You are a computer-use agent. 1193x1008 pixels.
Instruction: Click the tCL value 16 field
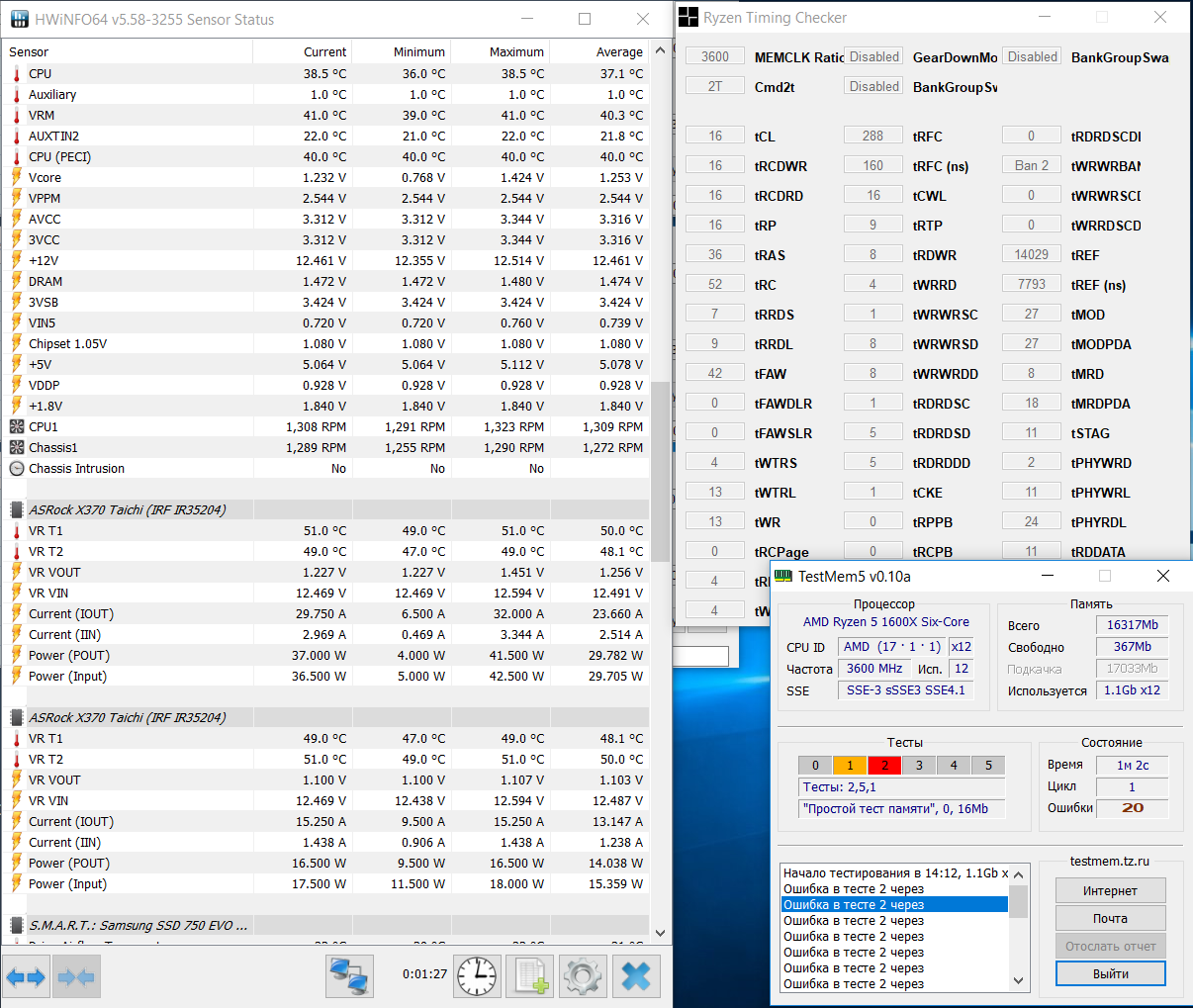tap(715, 136)
